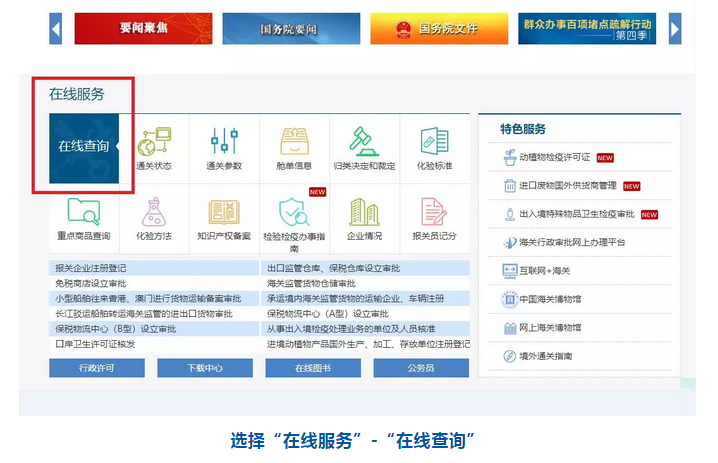
Task: Click the 化验标准 document icon
Action: [434, 142]
